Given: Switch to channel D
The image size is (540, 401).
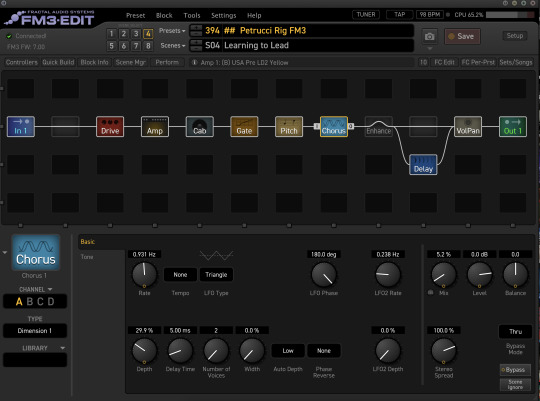Looking at the screenshot, I should (51, 302).
